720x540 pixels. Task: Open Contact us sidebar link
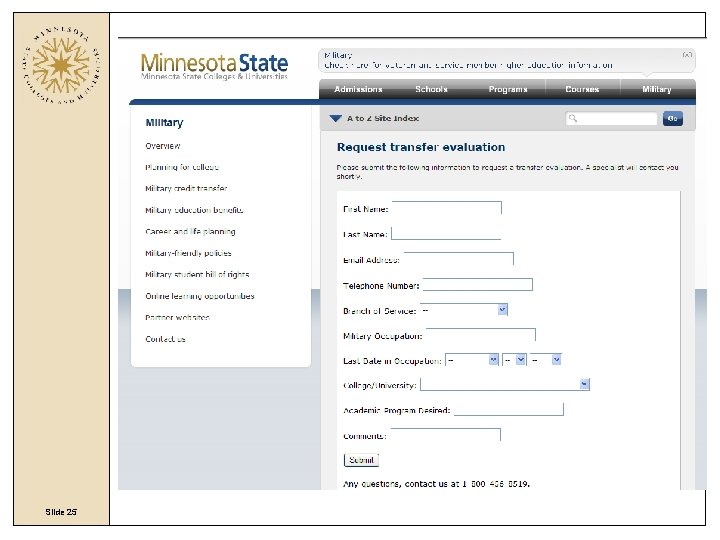tap(165, 339)
